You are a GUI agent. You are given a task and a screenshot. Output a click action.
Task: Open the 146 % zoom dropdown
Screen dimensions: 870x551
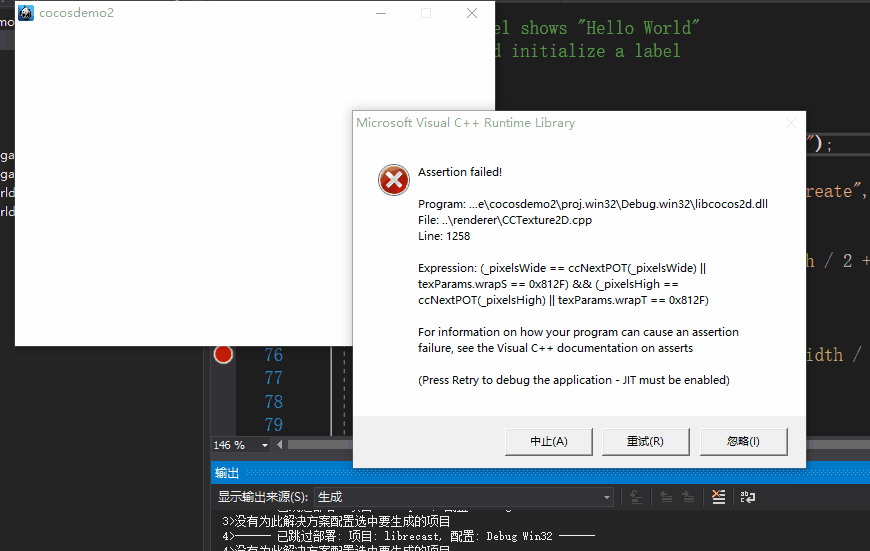click(265, 445)
